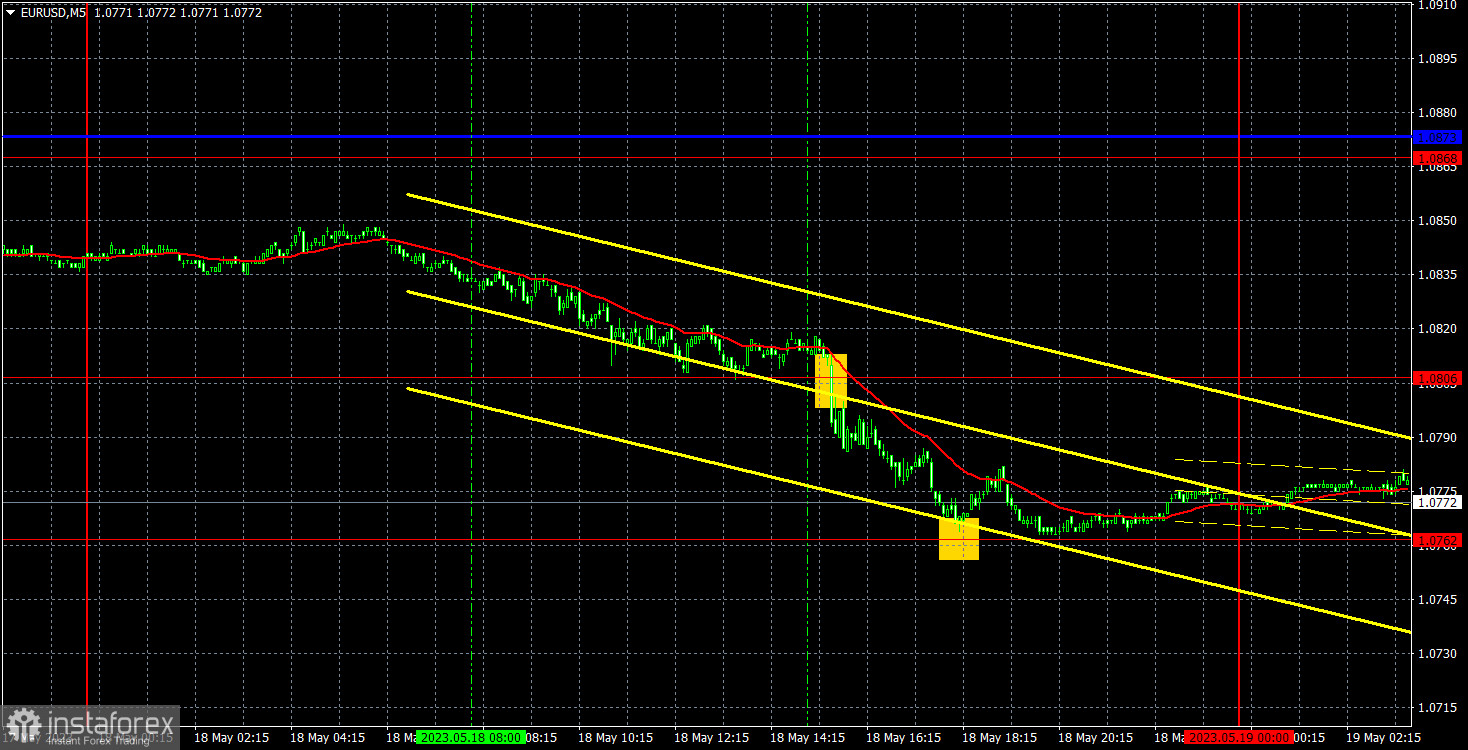1468x750 pixels.
Task: Click the 19 May 02:15 time label
Action: [x=1383, y=737]
